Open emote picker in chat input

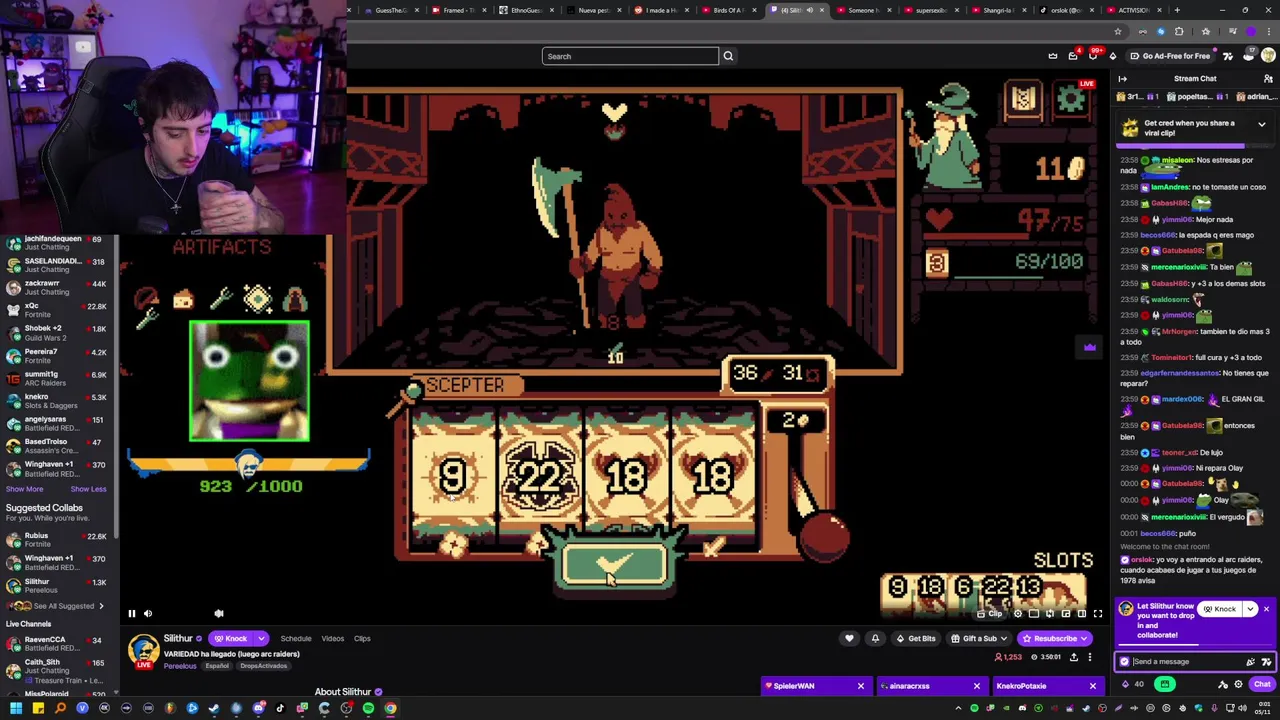point(1266,661)
